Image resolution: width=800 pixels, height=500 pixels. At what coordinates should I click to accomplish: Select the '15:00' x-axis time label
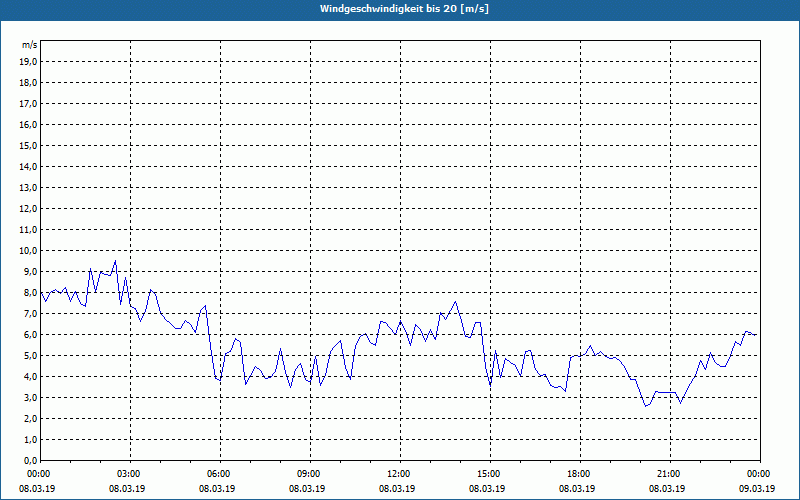490,474
